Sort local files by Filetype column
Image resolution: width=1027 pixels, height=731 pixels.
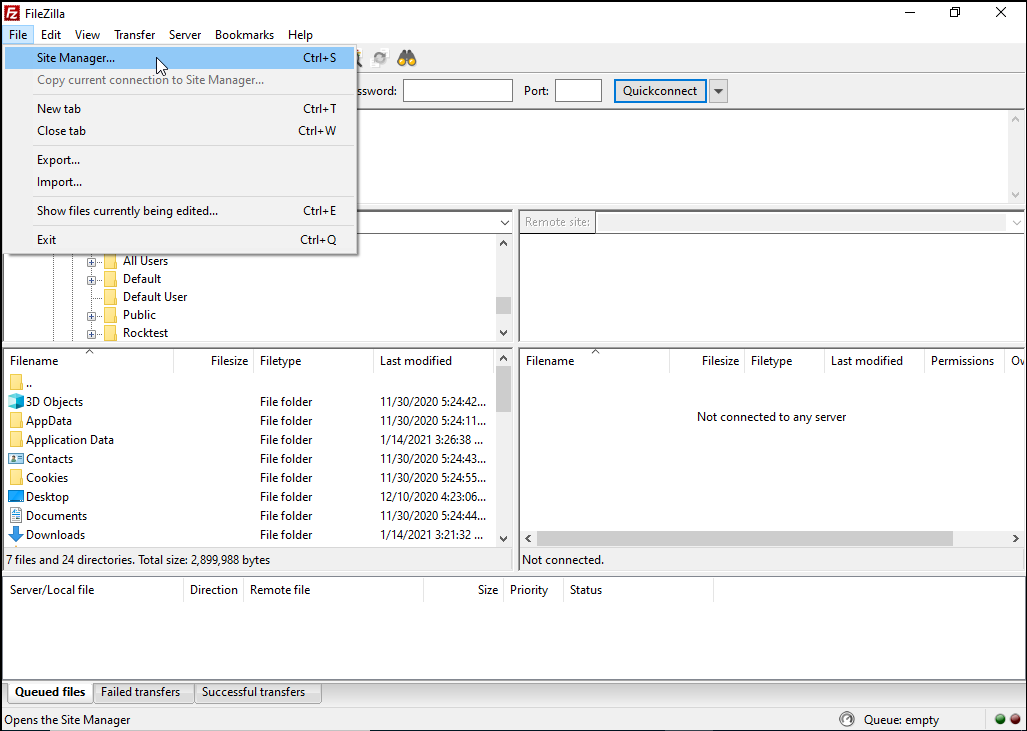314,361
